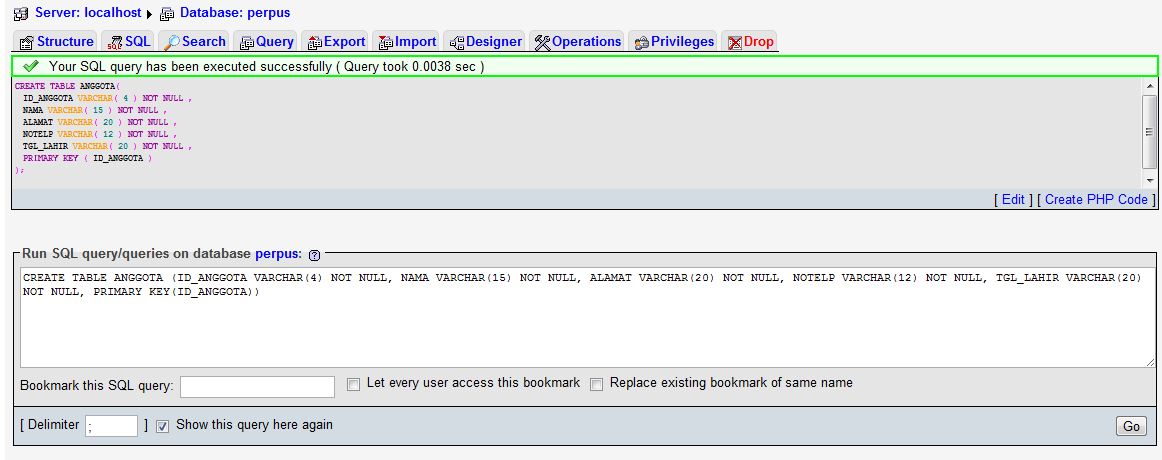1162x460 pixels.
Task: Click the Query tab icon
Action: [247, 42]
